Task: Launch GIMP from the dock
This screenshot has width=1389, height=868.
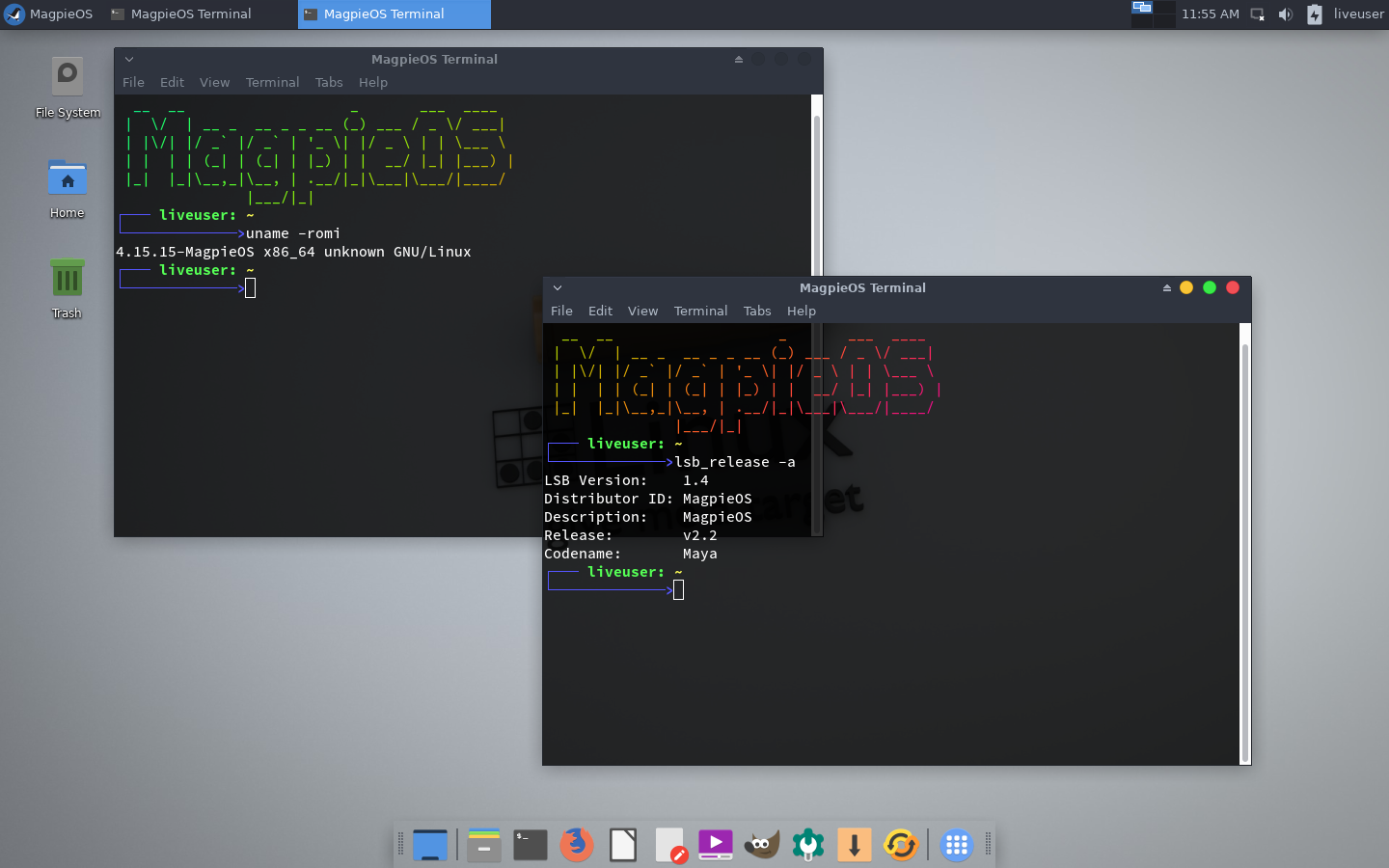Action: 761,845
